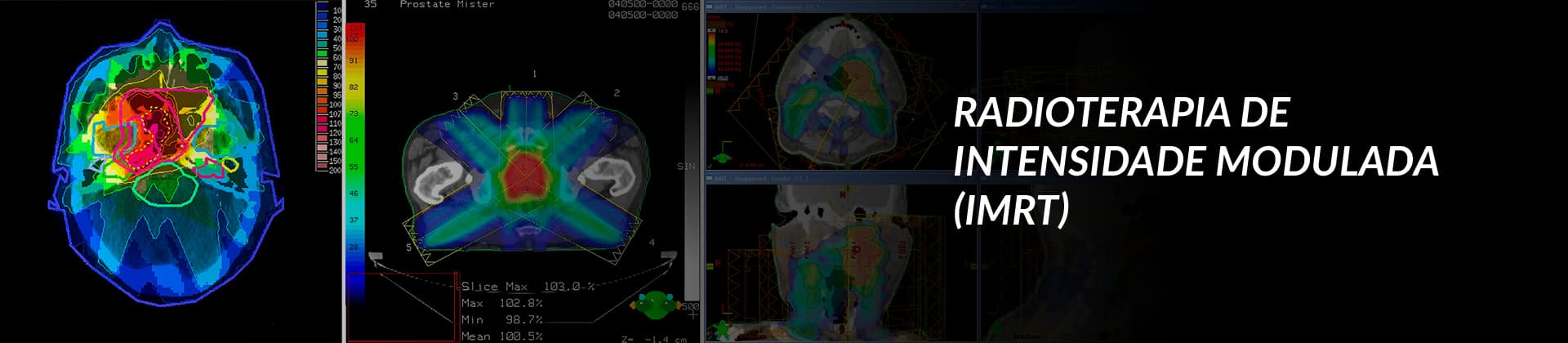The height and width of the screenshot is (343, 1568).
Task: Click beam label 5 on prostate scan
Action: [x=408, y=247]
